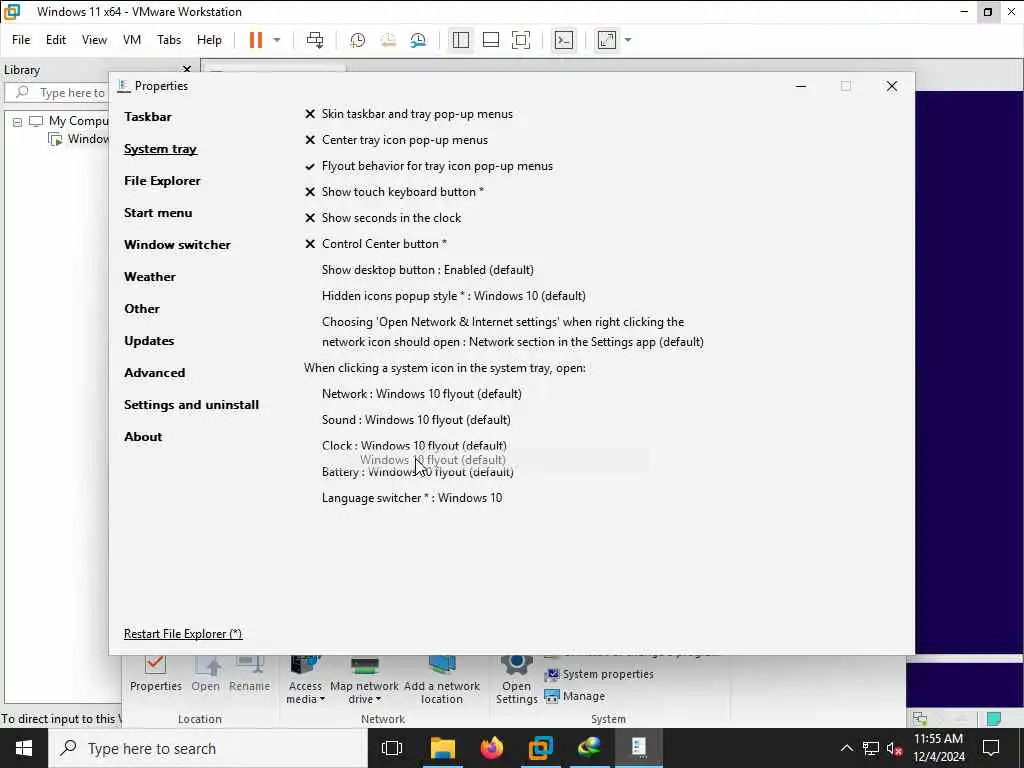This screenshot has width=1024, height=768.
Task: Change Network flyout option
Action: tap(422, 394)
